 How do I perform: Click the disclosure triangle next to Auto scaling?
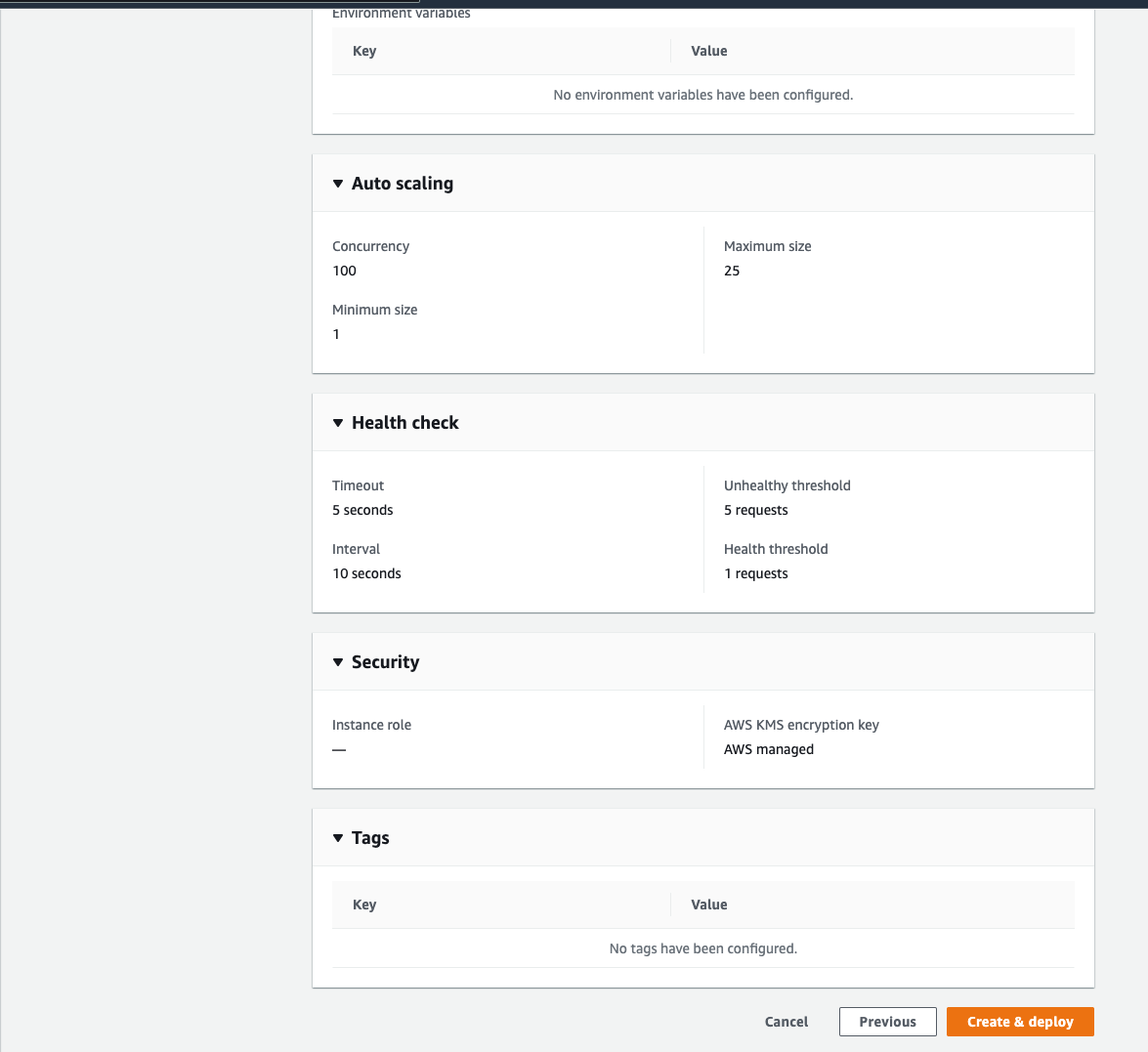[x=338, y=183]
